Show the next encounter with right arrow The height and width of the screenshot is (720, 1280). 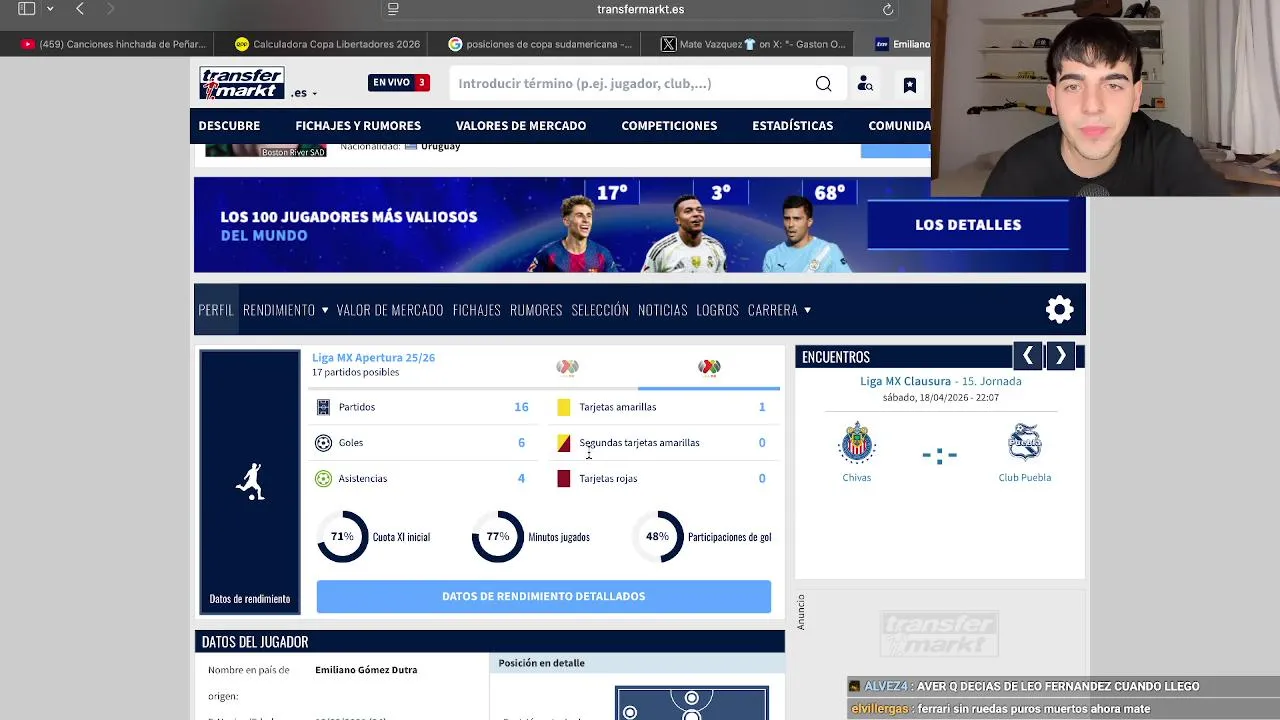point(1061,356)
